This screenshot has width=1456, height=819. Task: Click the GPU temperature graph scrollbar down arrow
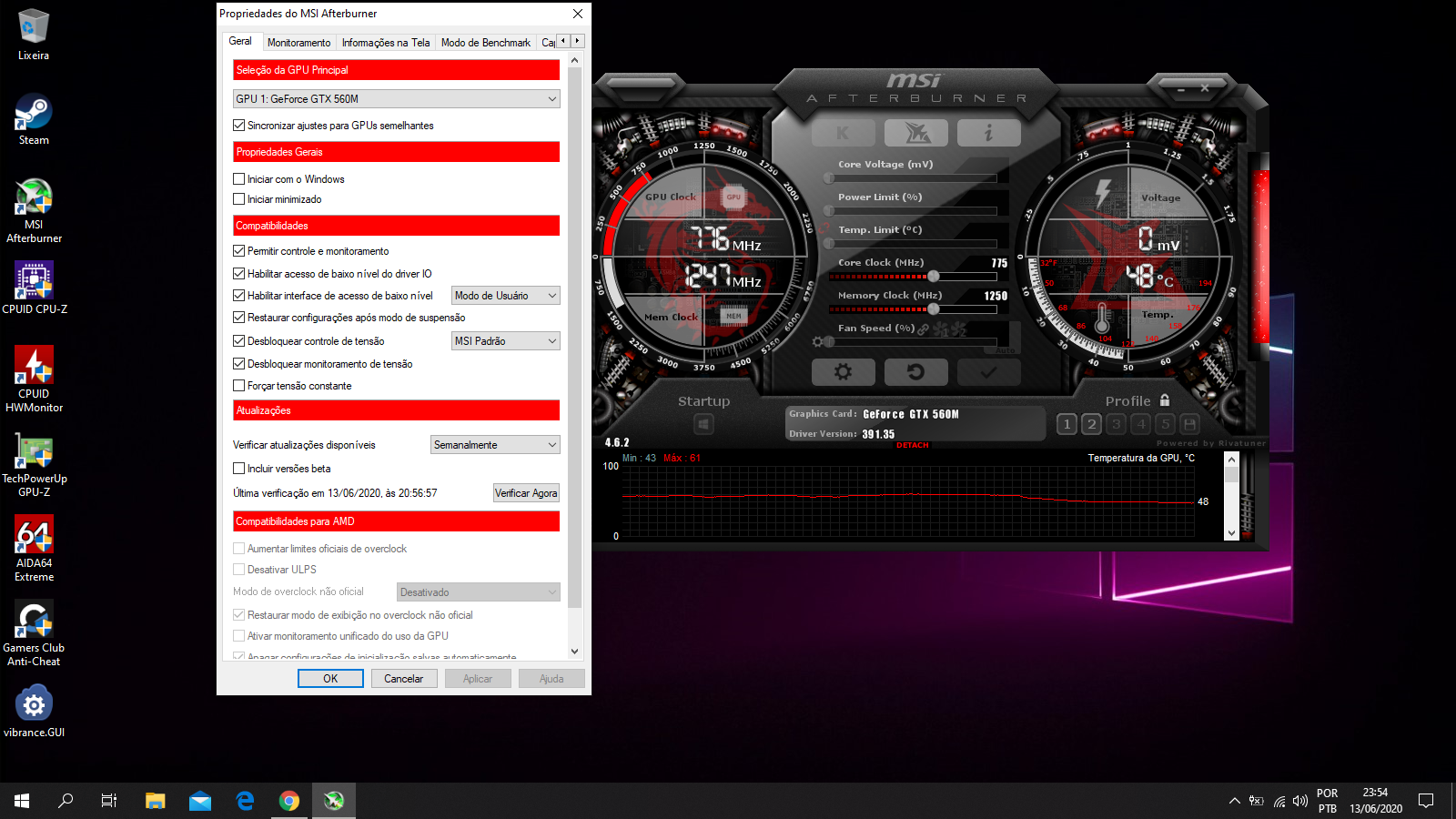[1231, 533]
